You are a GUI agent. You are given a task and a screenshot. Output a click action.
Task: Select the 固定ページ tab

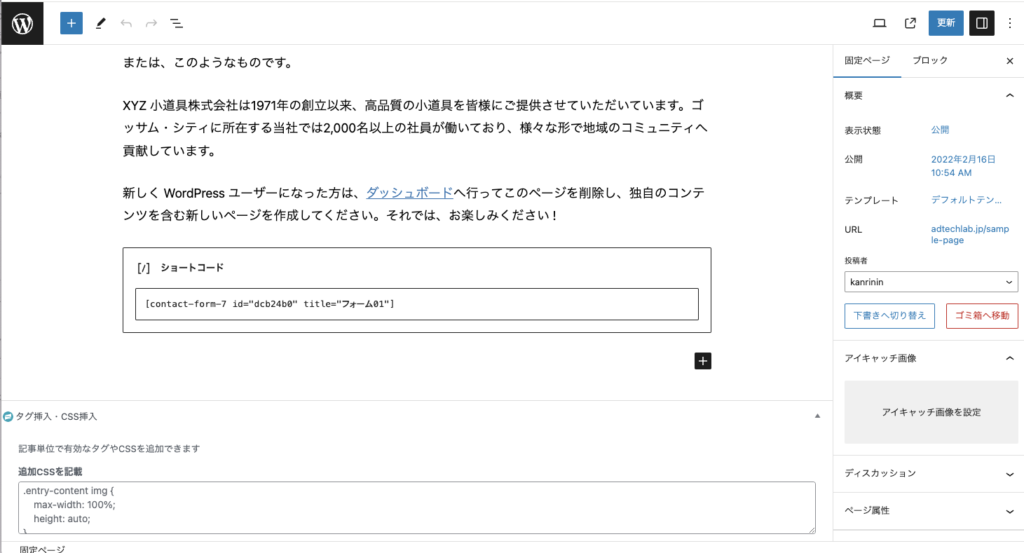[x=866, y=60]
